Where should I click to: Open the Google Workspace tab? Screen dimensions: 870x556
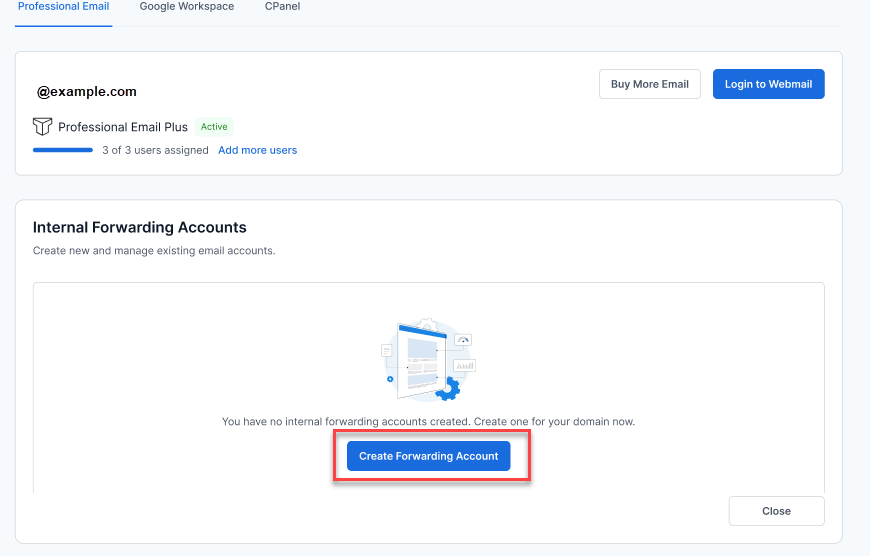[x=187, y=7]
